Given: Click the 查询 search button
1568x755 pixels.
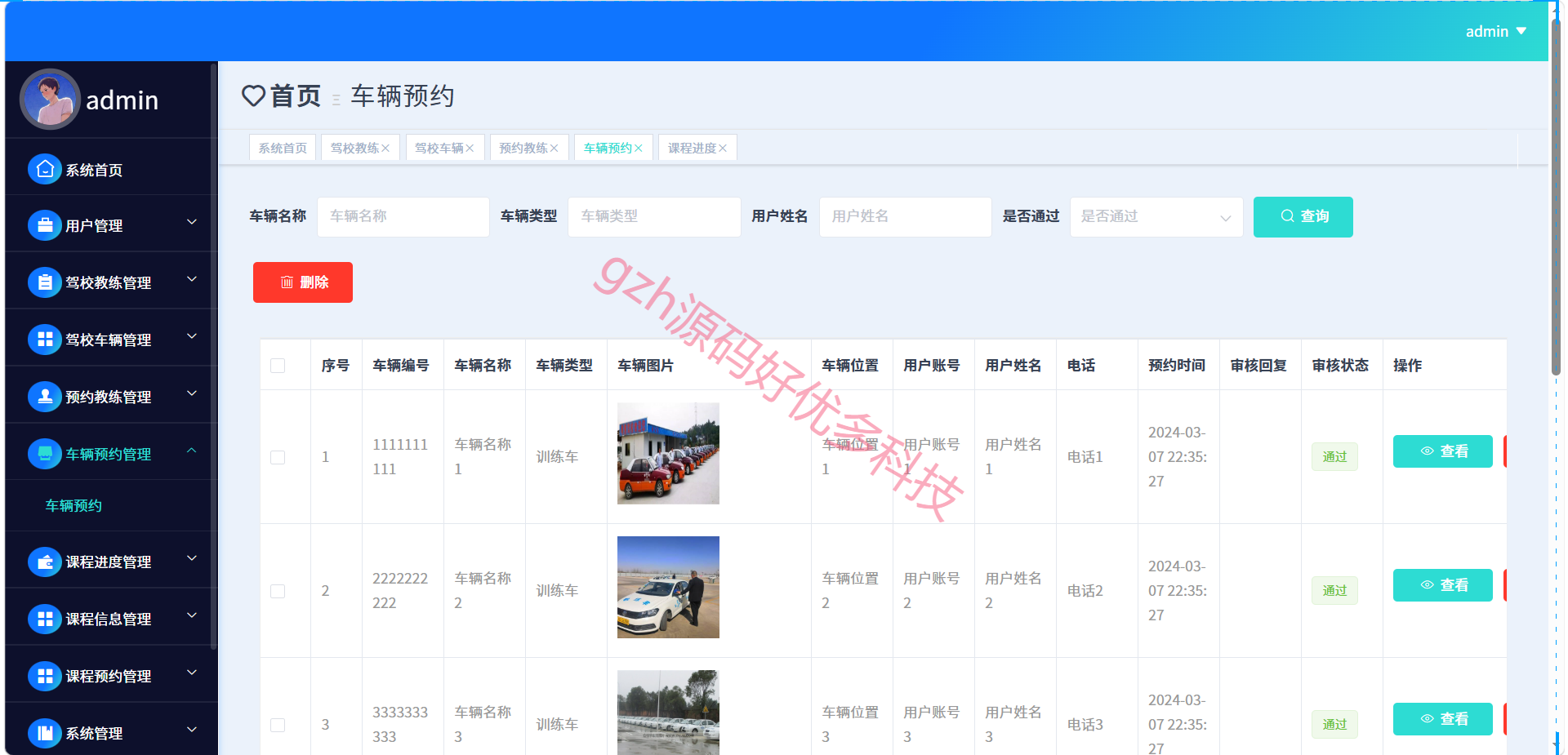Looking at the screenshot, I should pyautogui.click(x=1303, y=217).
